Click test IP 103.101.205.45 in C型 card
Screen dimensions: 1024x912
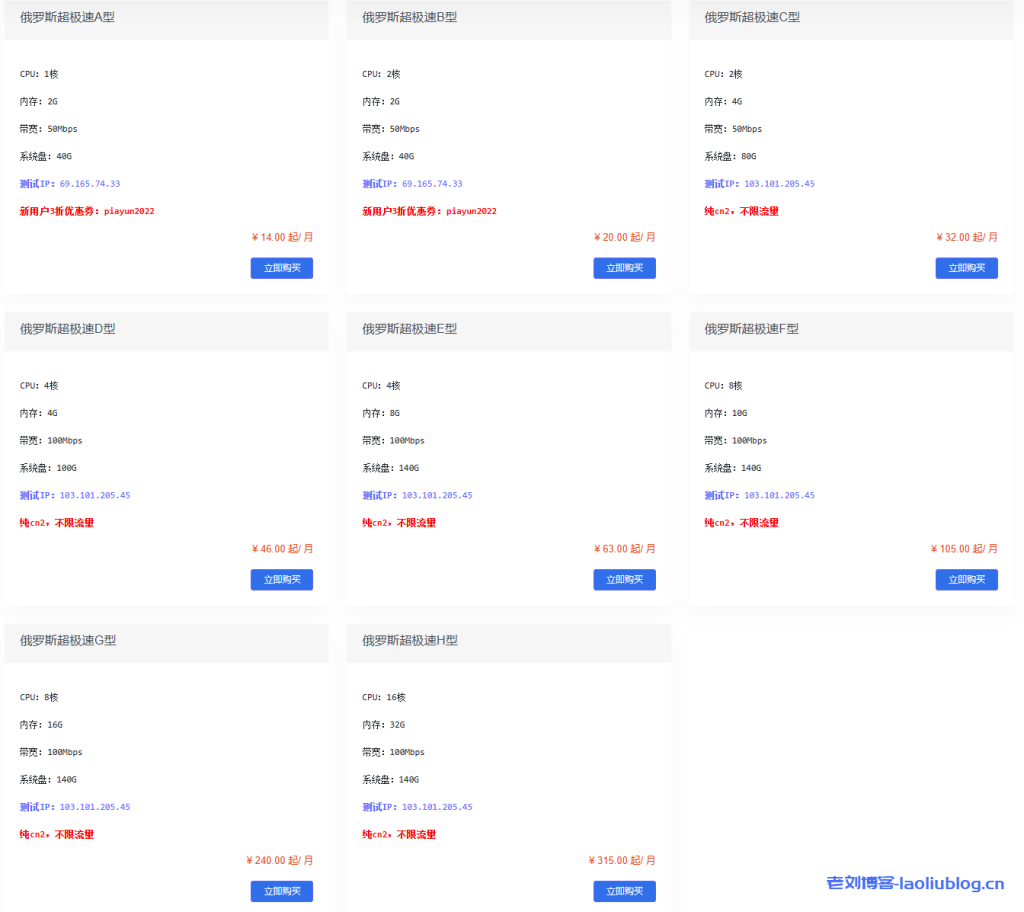779,184
